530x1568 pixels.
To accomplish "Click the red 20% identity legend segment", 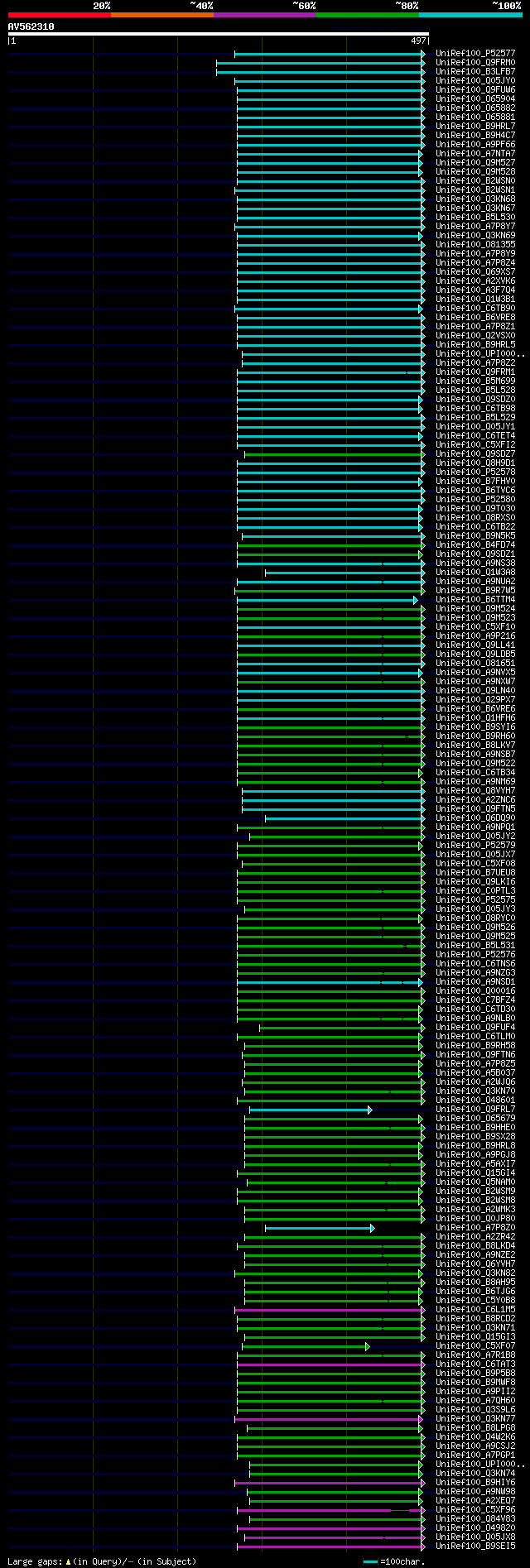I will 59,15.
